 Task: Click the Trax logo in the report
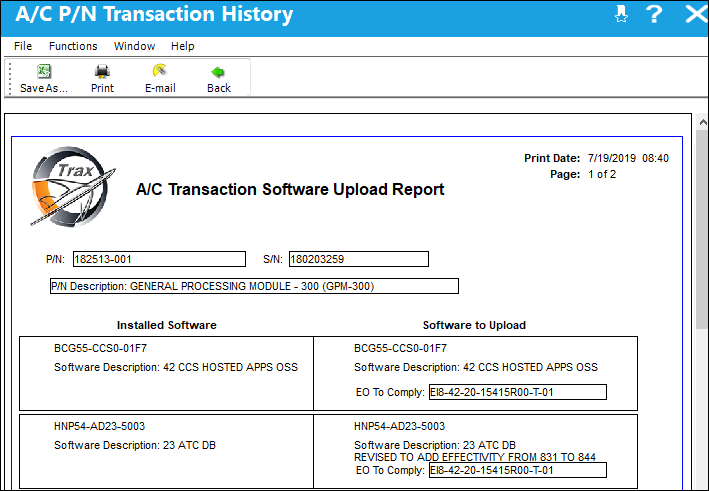click(x=72, y=186)
